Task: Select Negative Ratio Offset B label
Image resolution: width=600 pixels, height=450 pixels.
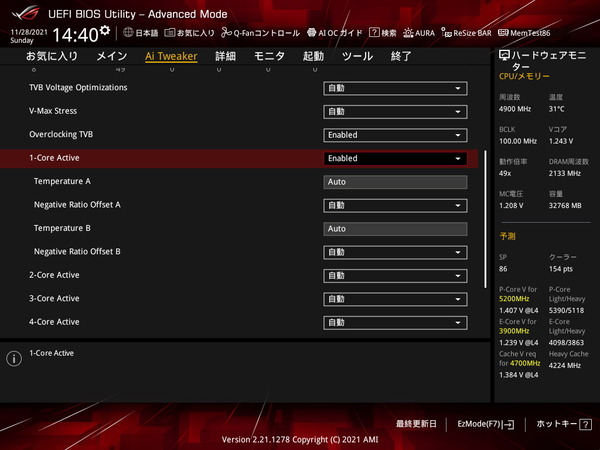Action: click(77, 251)
